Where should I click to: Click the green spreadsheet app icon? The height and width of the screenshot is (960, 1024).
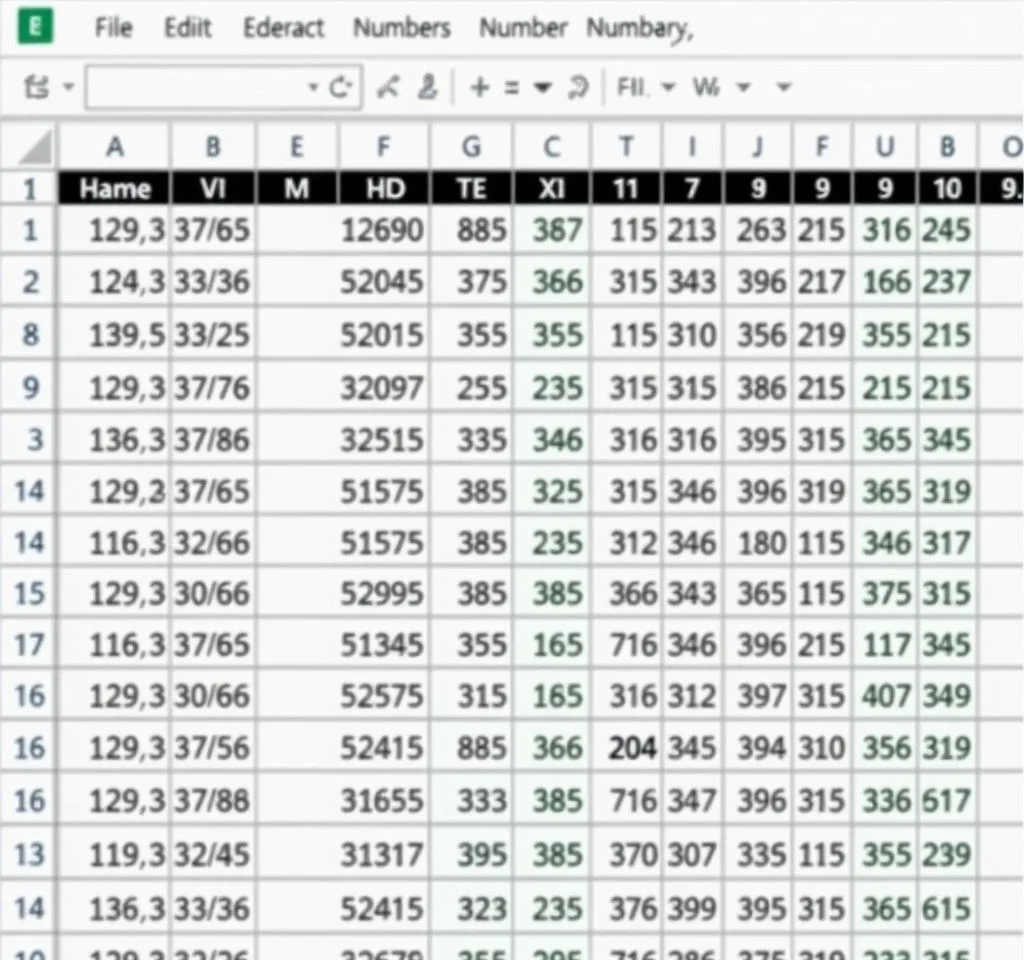pyautogui.click(x=36, y=28)
